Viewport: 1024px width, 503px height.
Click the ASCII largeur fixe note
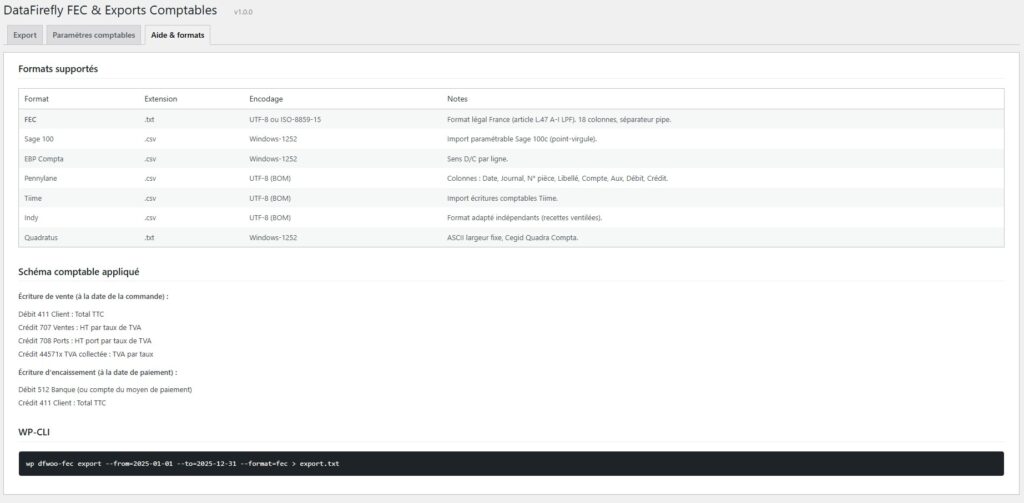513,238
